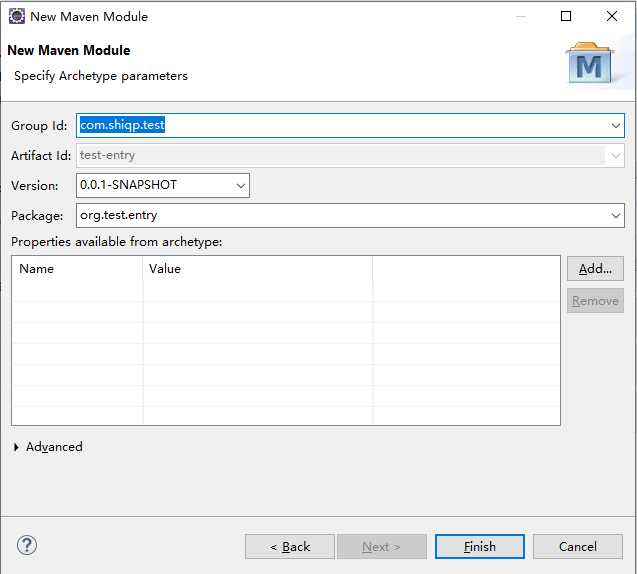Go back with the Back button

[290, 546]
